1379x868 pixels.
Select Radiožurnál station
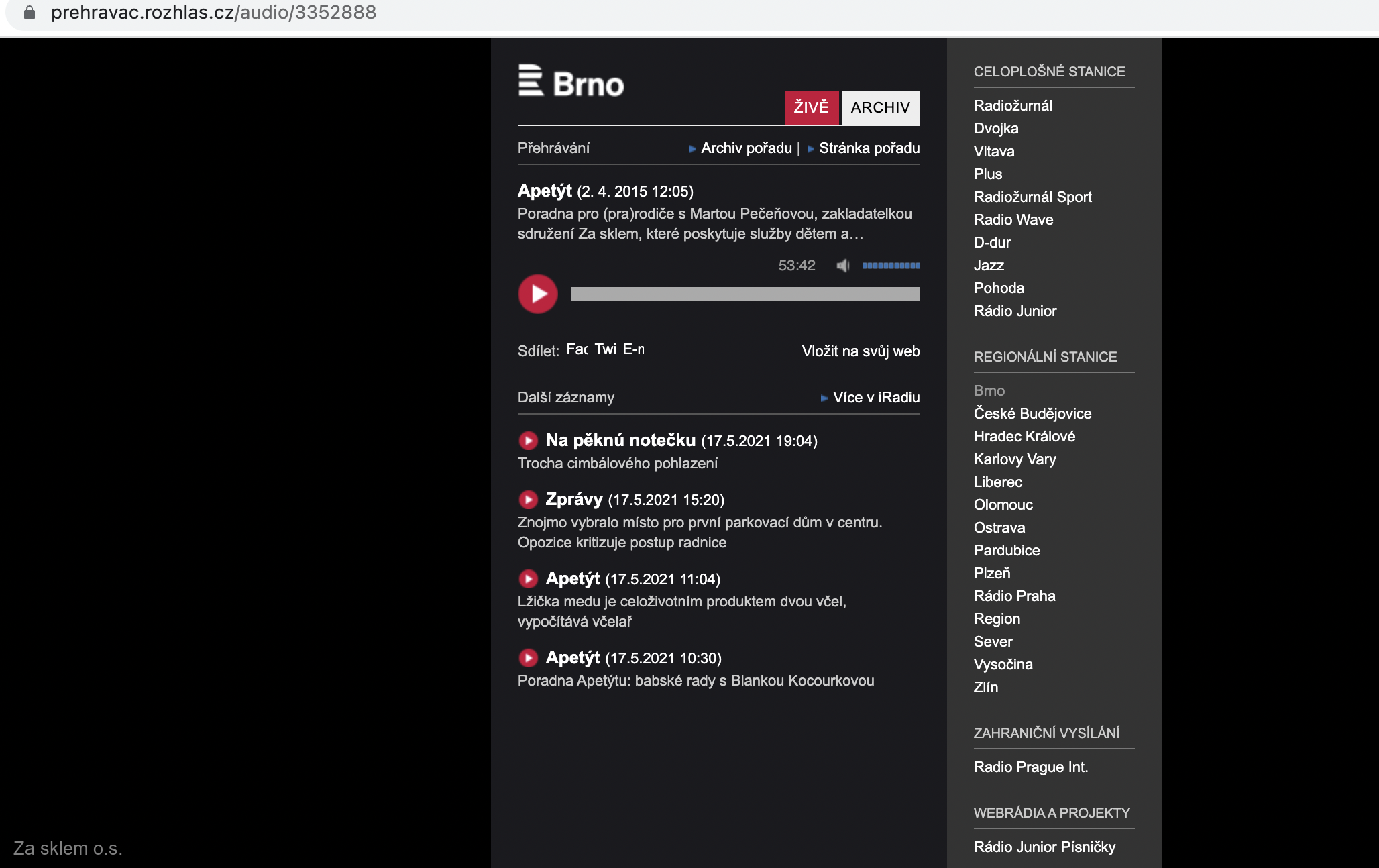coord(1013,106)
